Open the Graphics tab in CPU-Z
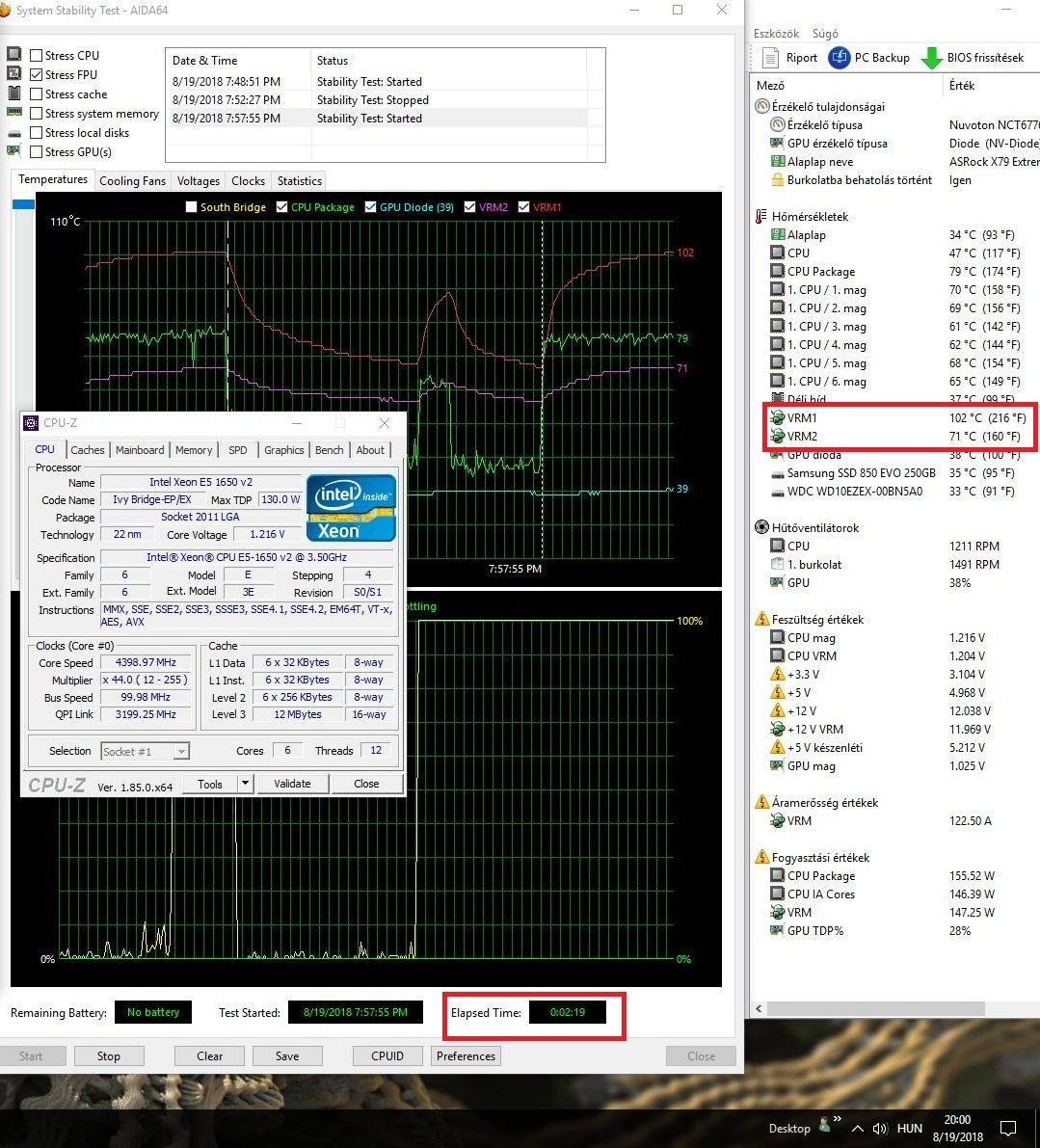Screen dimensions: 1040x1148 [284, 450]
